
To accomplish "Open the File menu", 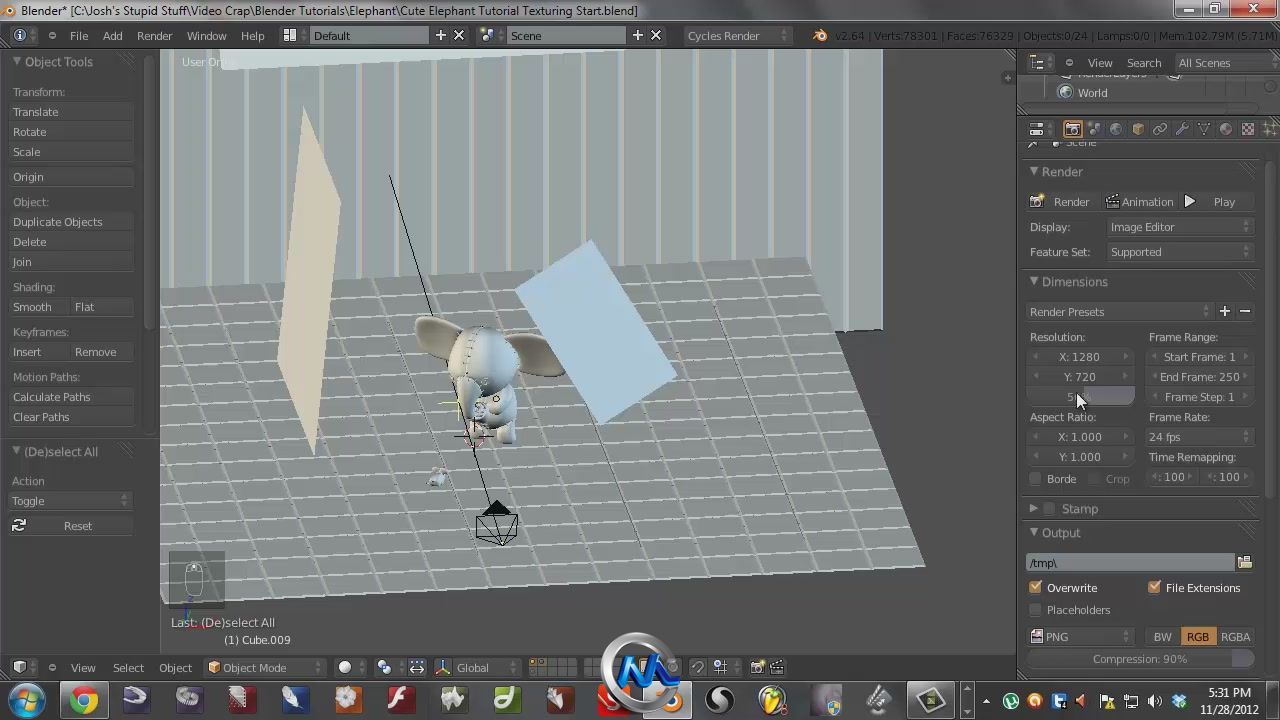I will pyautogui.click(x=78, y=35).
